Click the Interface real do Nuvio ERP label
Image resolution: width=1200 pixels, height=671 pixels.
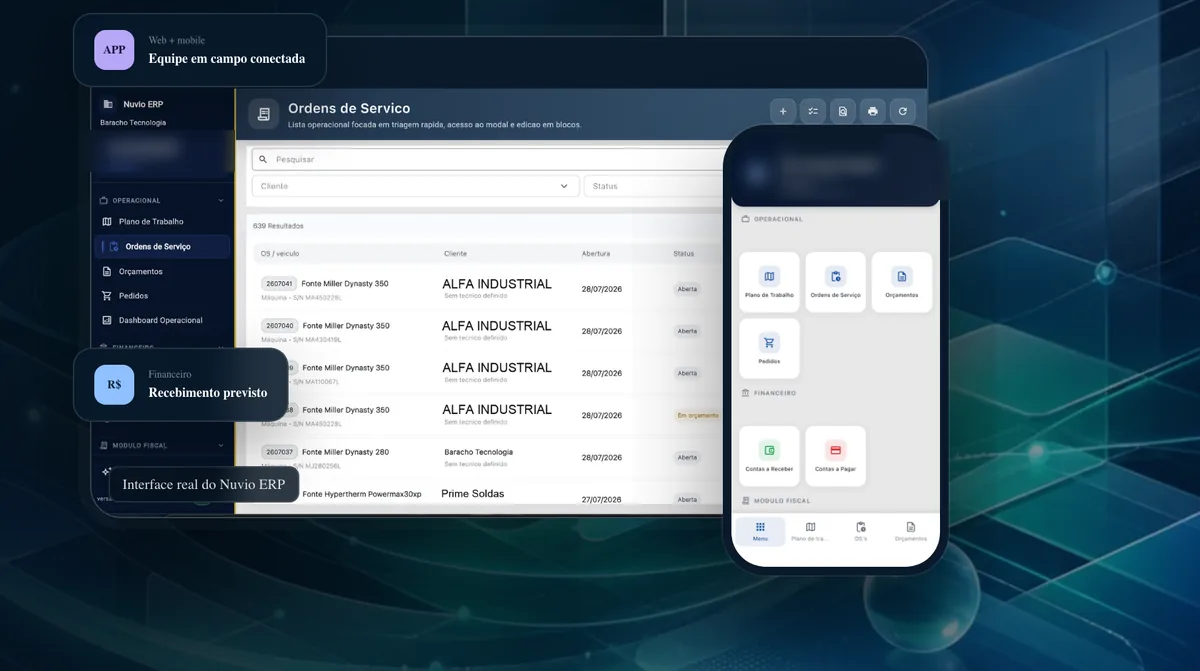204,485
